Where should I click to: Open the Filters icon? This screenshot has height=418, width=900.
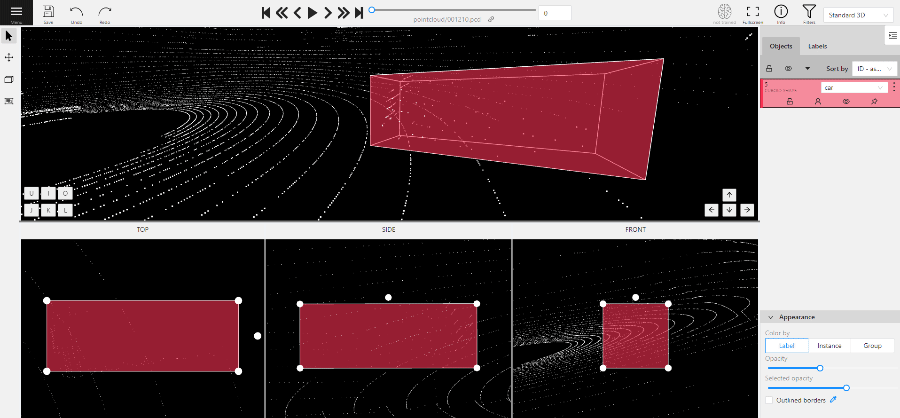pos(809,12)
